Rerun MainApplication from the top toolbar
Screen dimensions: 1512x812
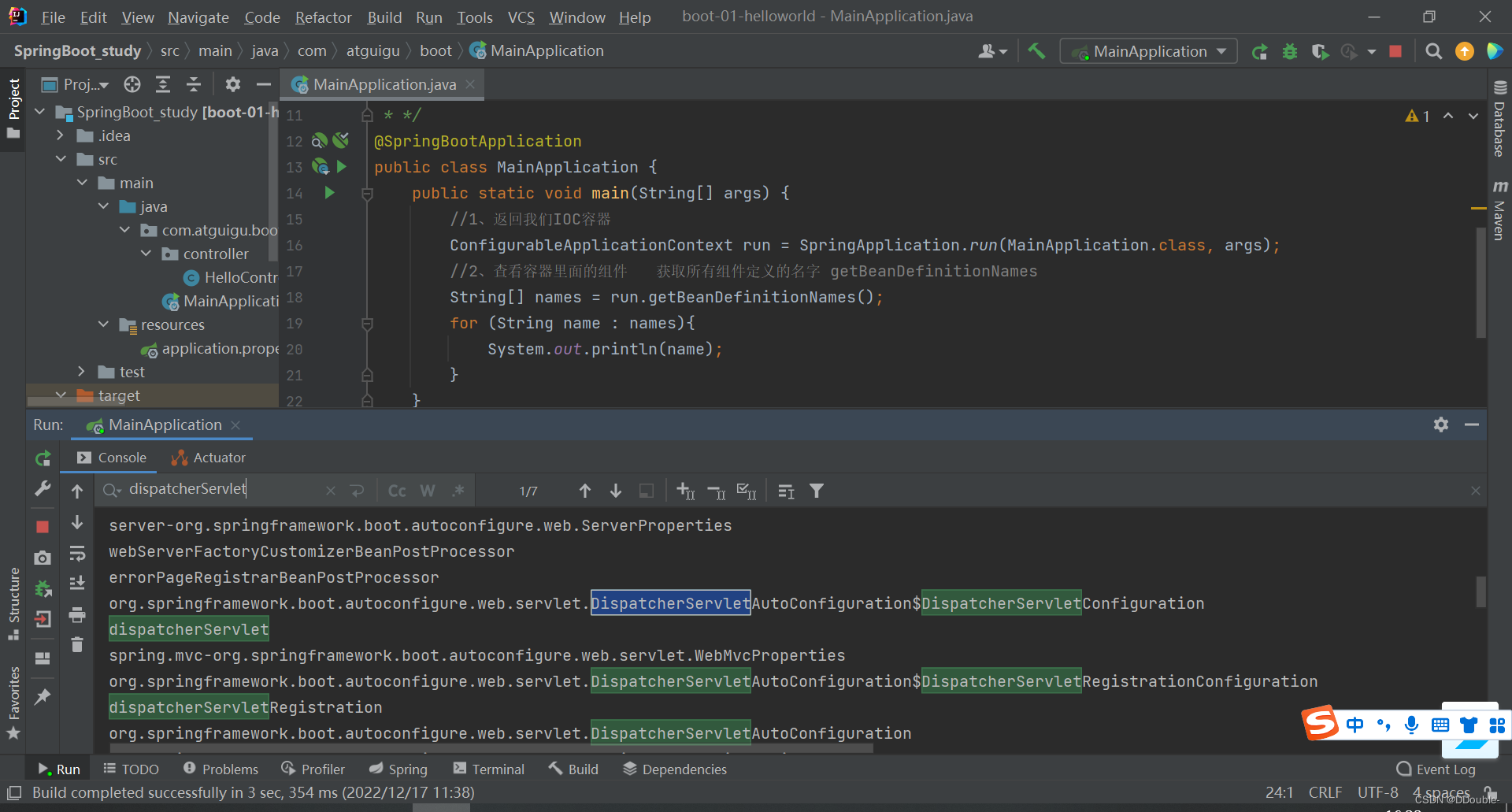[1260, 52]
